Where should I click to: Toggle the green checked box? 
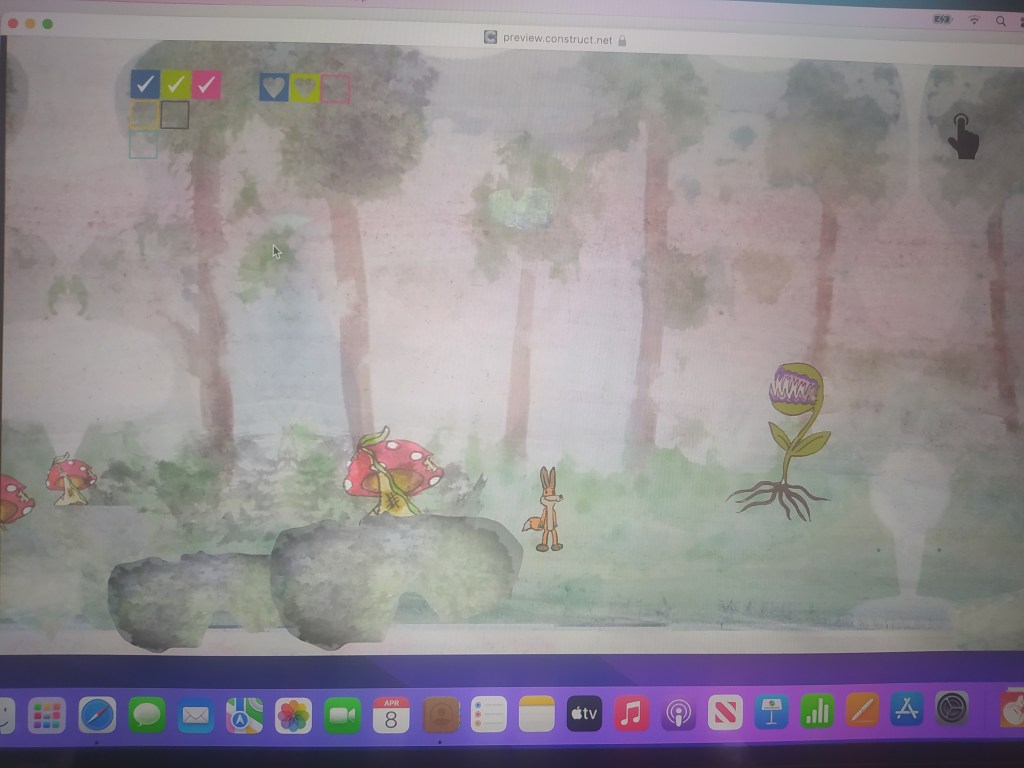click(x=176, y=85)
